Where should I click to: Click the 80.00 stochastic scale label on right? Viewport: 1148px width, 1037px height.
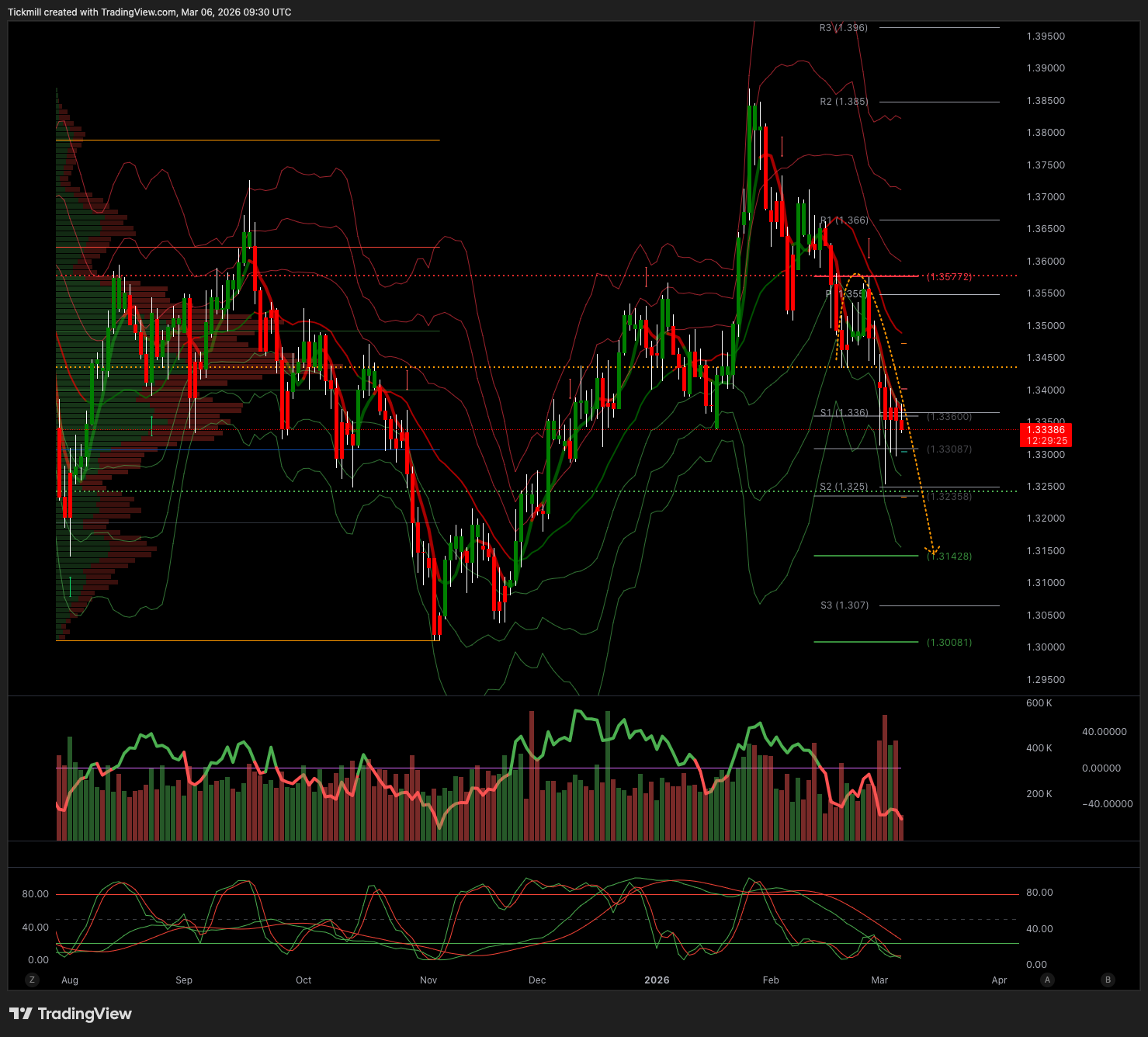pos(1039,893)
